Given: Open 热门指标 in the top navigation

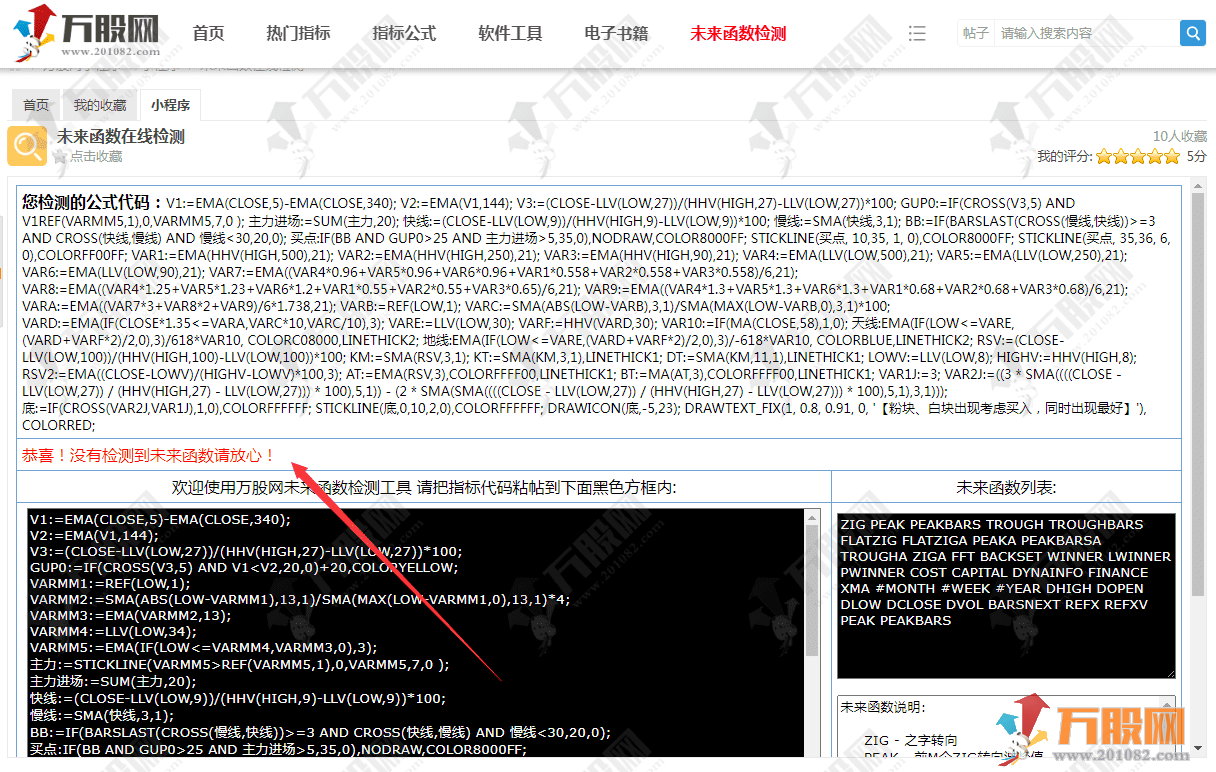Looking at the screenshot, I should pyautogui.click(x=298, y=33).
